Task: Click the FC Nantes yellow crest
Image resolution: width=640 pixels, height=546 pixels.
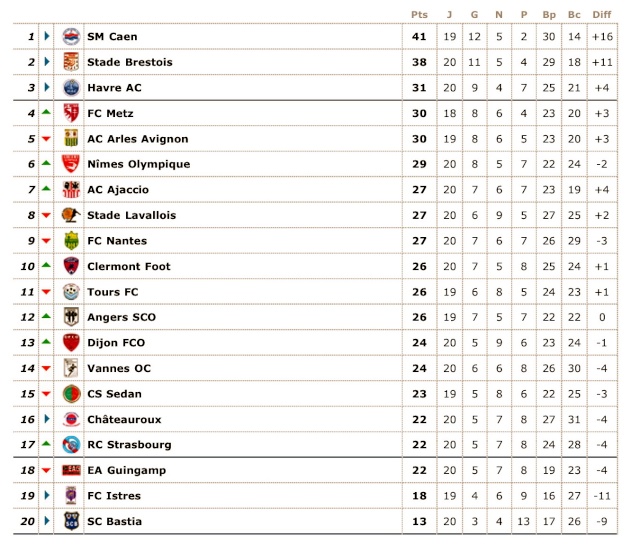Action: [x=71, y=240]
